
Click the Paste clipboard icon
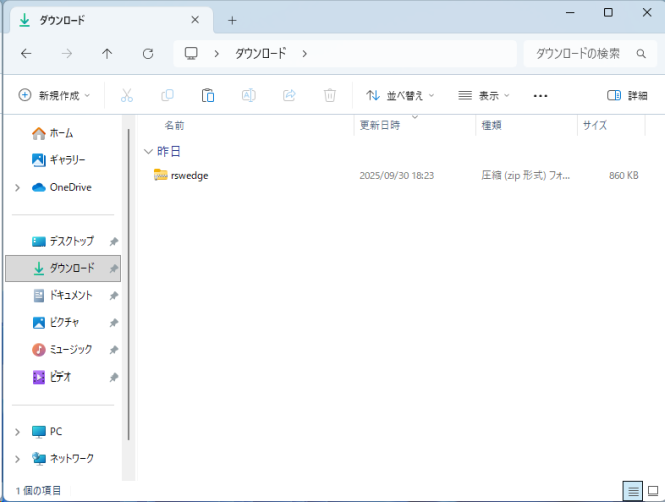pyautogui.click(x=208, y=95)
